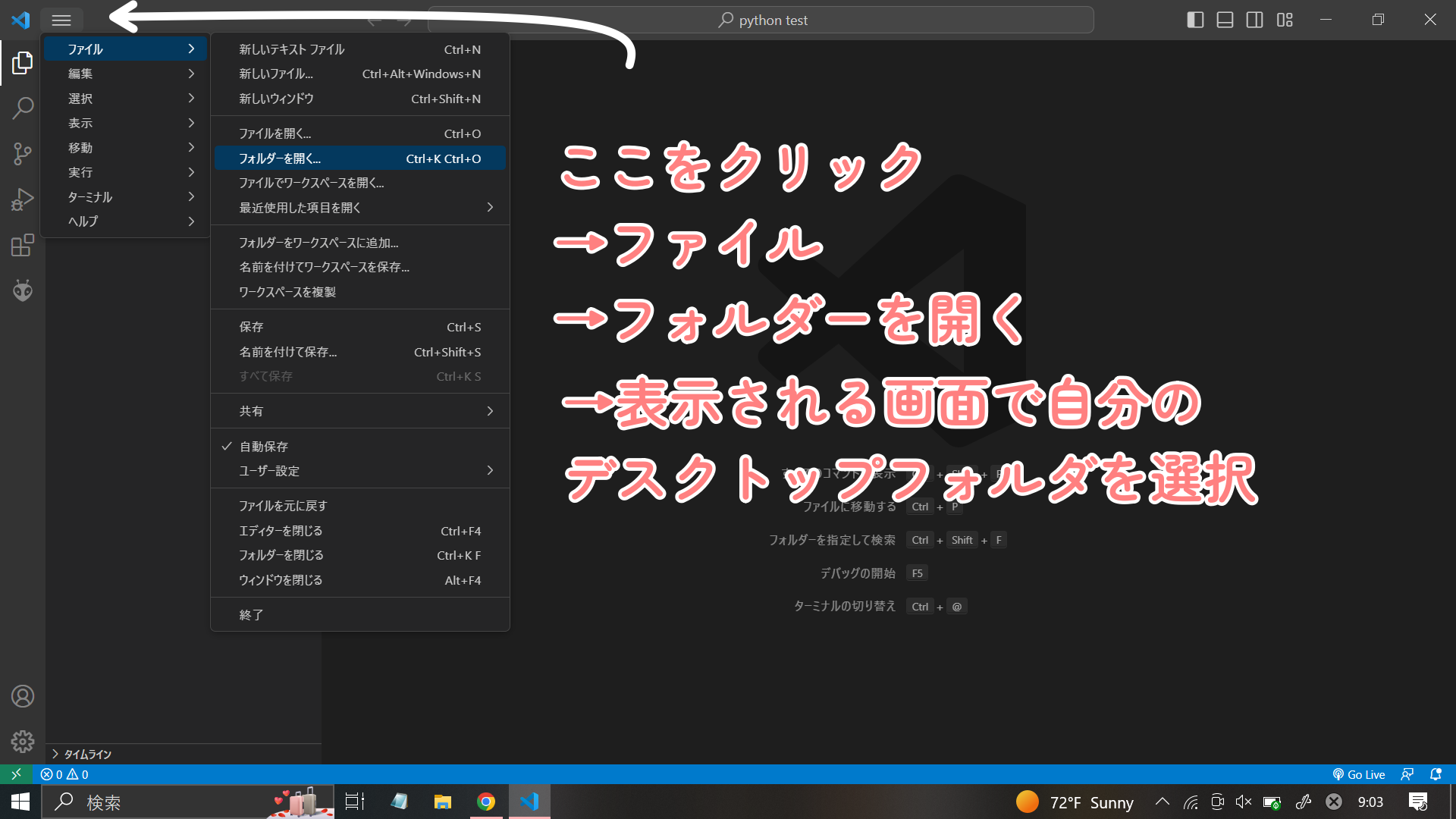Open the Extensions view icon
Viewport: 1456px width, 819px height.
pos(22,245)
